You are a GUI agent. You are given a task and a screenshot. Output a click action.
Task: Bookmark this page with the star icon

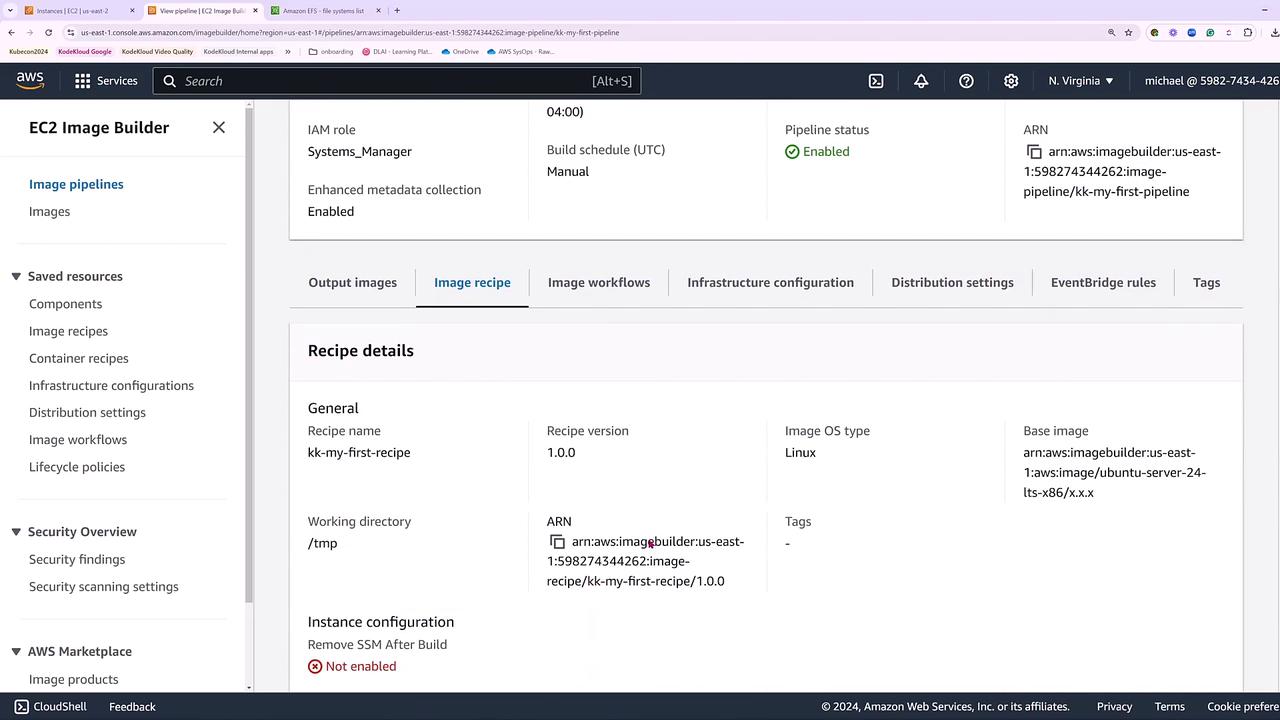[1129, 32]
